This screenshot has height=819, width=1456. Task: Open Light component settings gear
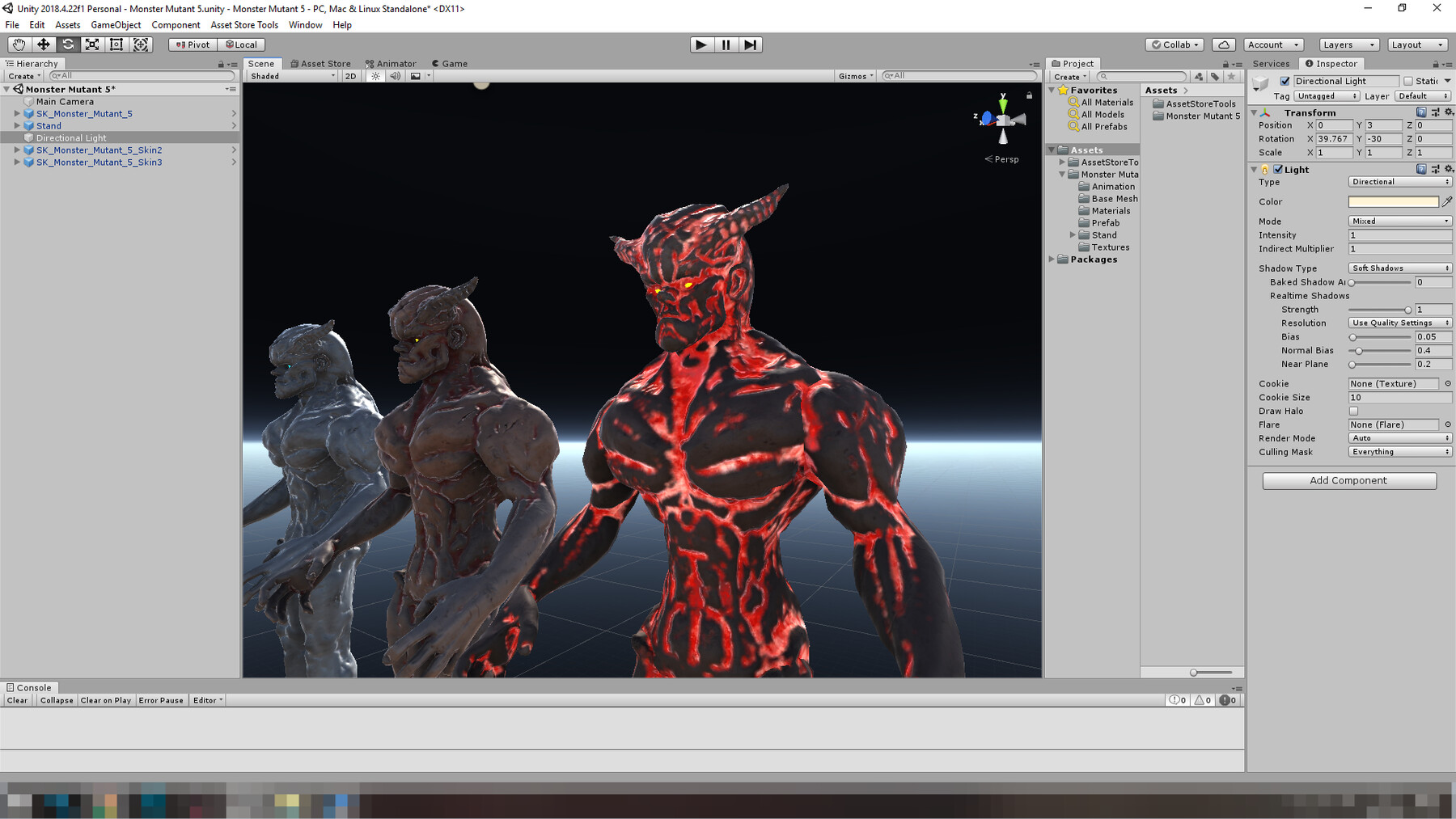1449,169
